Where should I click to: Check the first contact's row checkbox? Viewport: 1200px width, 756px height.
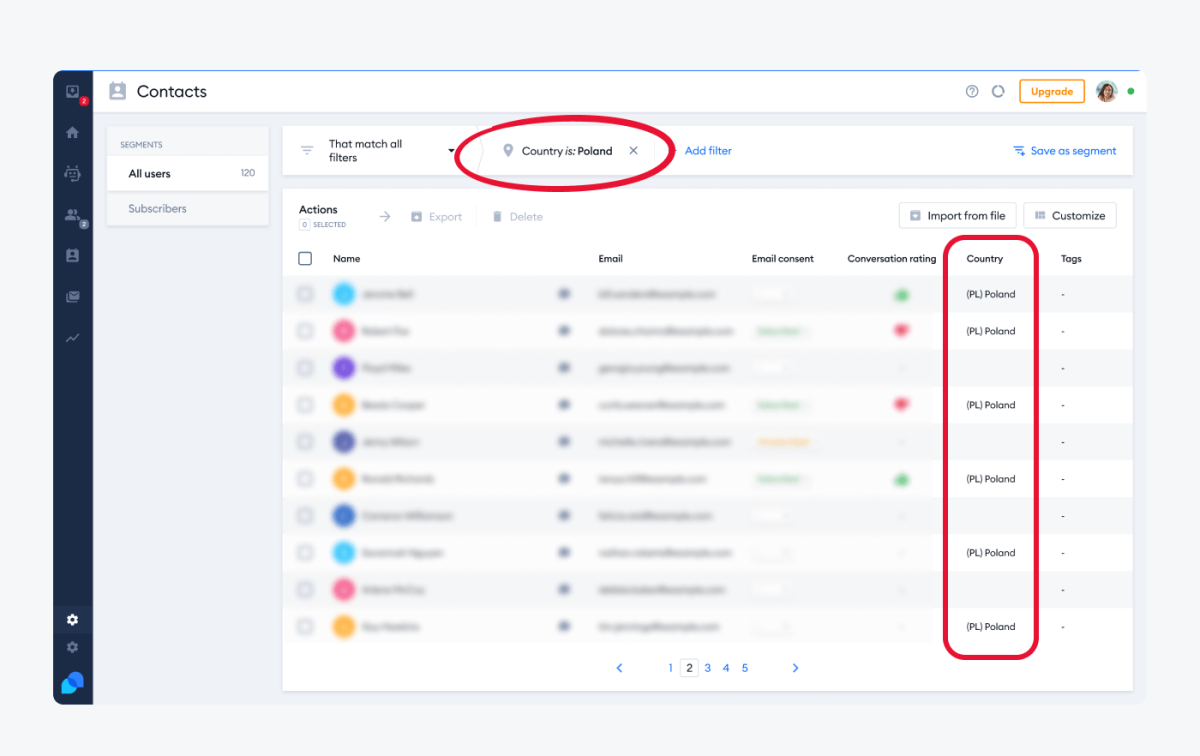305,294
